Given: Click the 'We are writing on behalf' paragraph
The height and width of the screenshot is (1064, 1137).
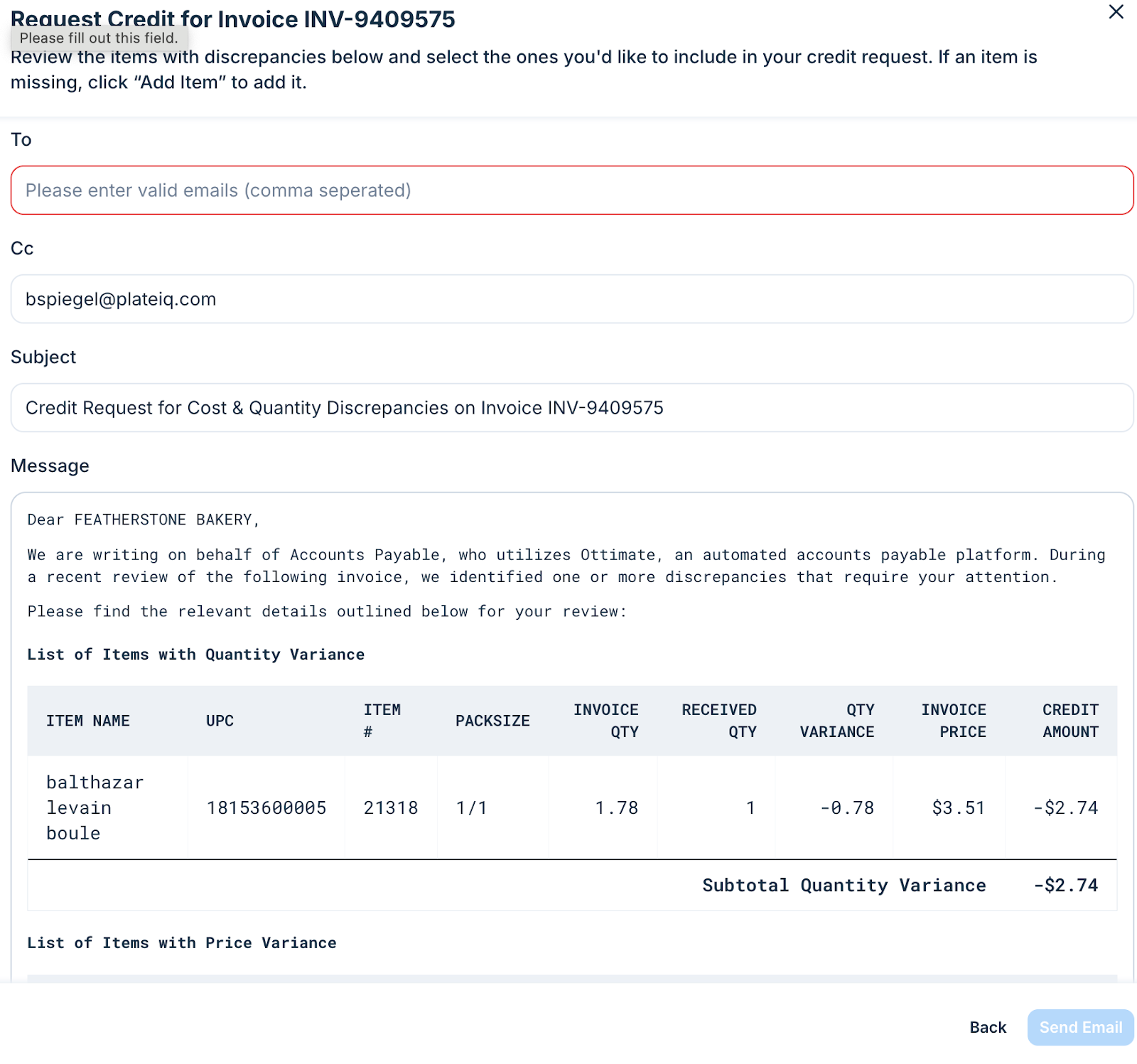Looking at the screenshot, I should point(566,566).
